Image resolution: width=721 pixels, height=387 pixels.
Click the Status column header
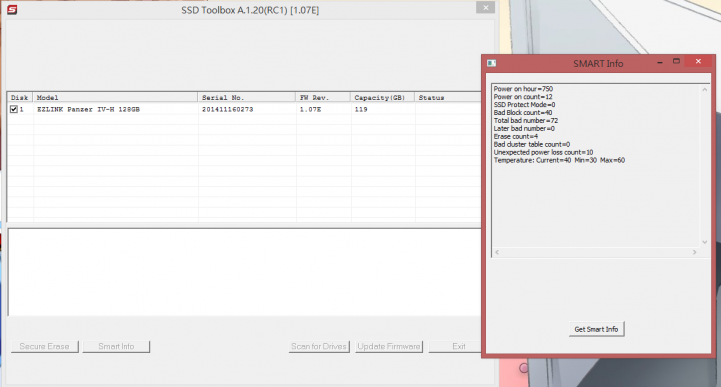click(448, 97)
